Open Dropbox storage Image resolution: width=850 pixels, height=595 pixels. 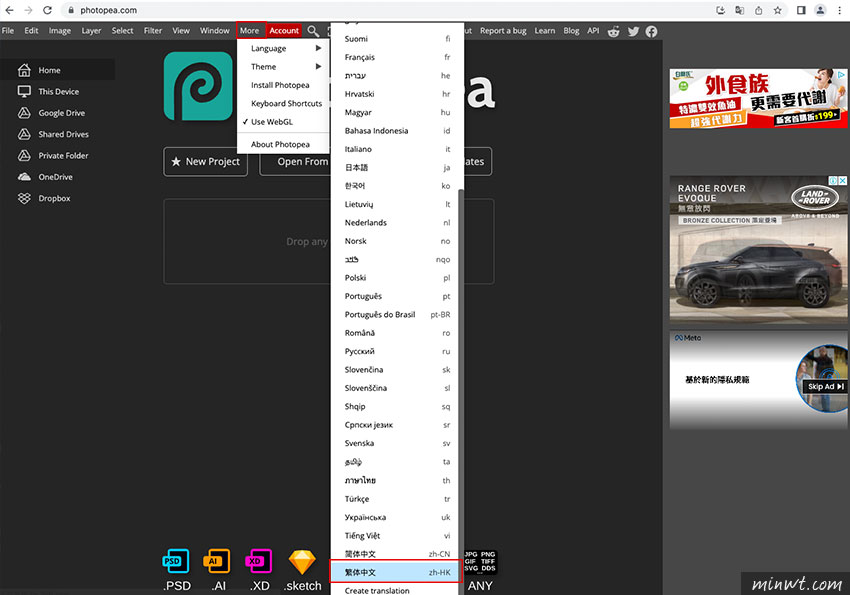point(57,198)
